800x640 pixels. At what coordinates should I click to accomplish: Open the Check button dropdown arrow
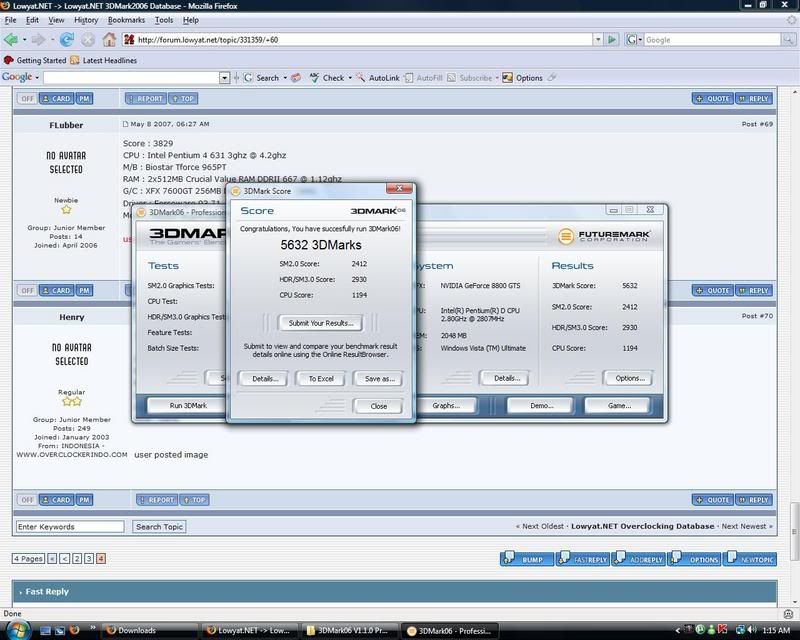click(350, 78)
